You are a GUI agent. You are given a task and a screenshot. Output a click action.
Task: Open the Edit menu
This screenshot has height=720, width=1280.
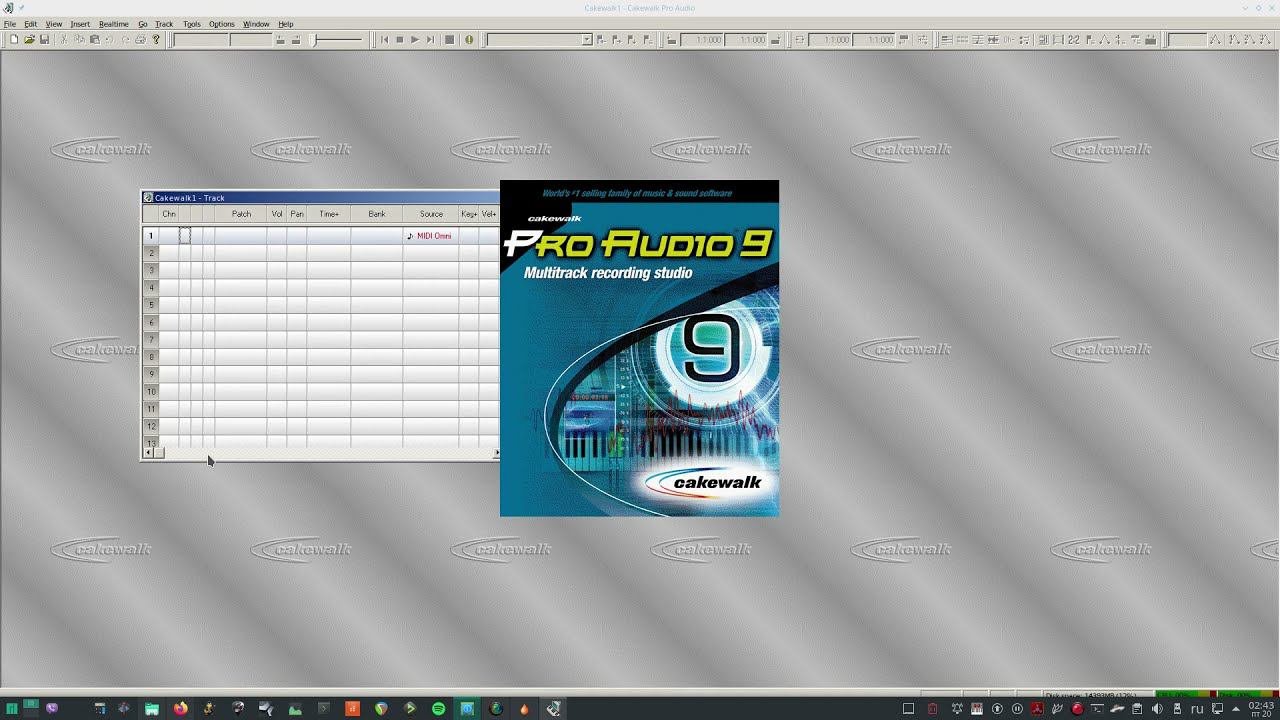(31, 24)
